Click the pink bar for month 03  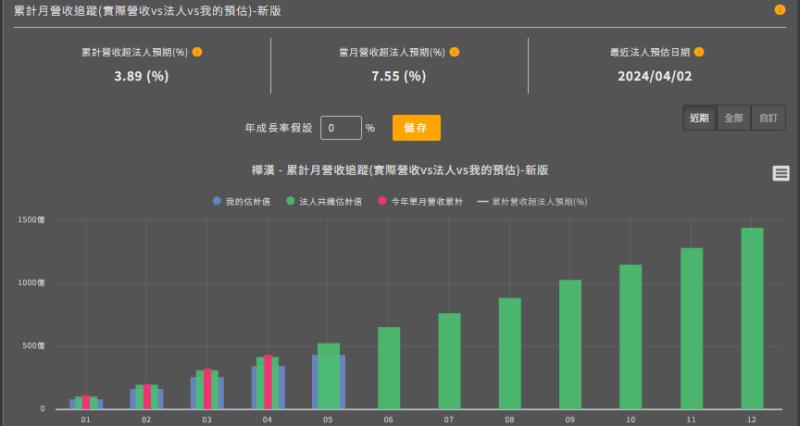click(x=207, y=389)
